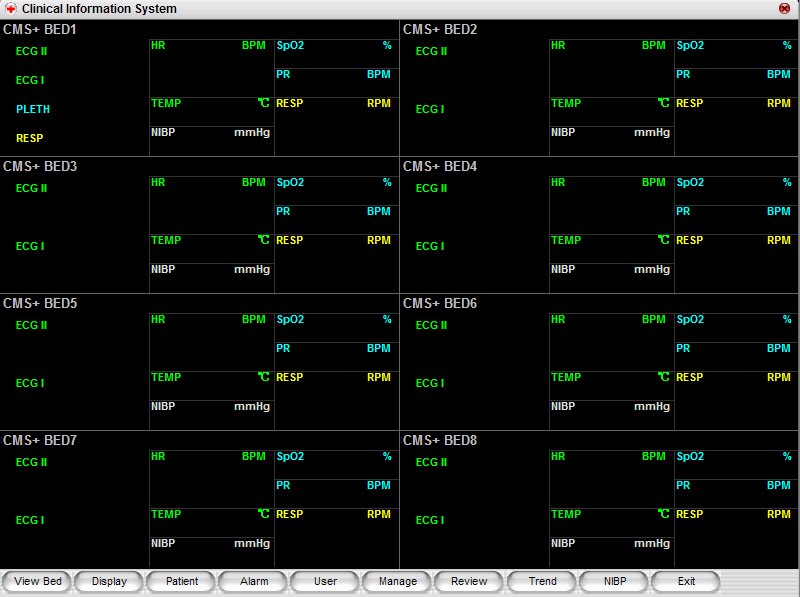This screenshot has width=800, height=597.
Task: Click the NIBP label in BED6 panel
Action: (x=563, y=407)
